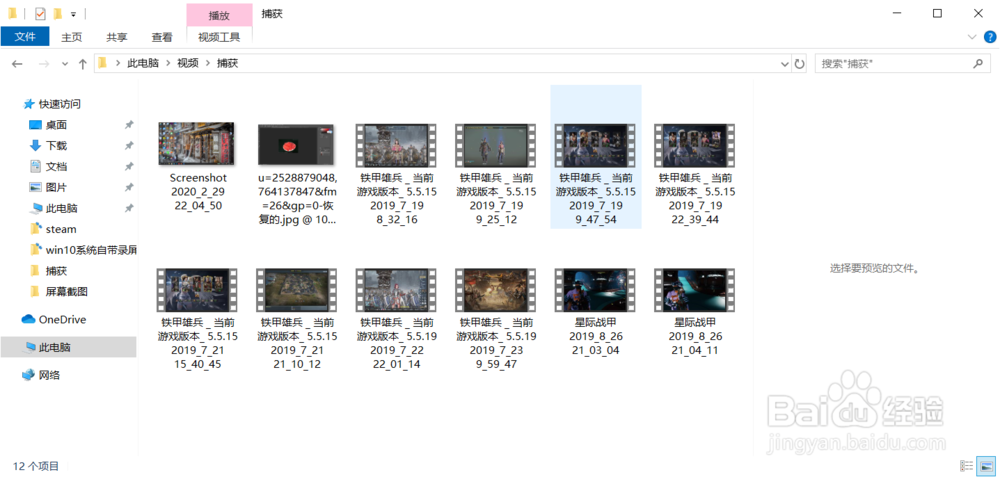Refresh the 捕获 folder view

[799, 64]
